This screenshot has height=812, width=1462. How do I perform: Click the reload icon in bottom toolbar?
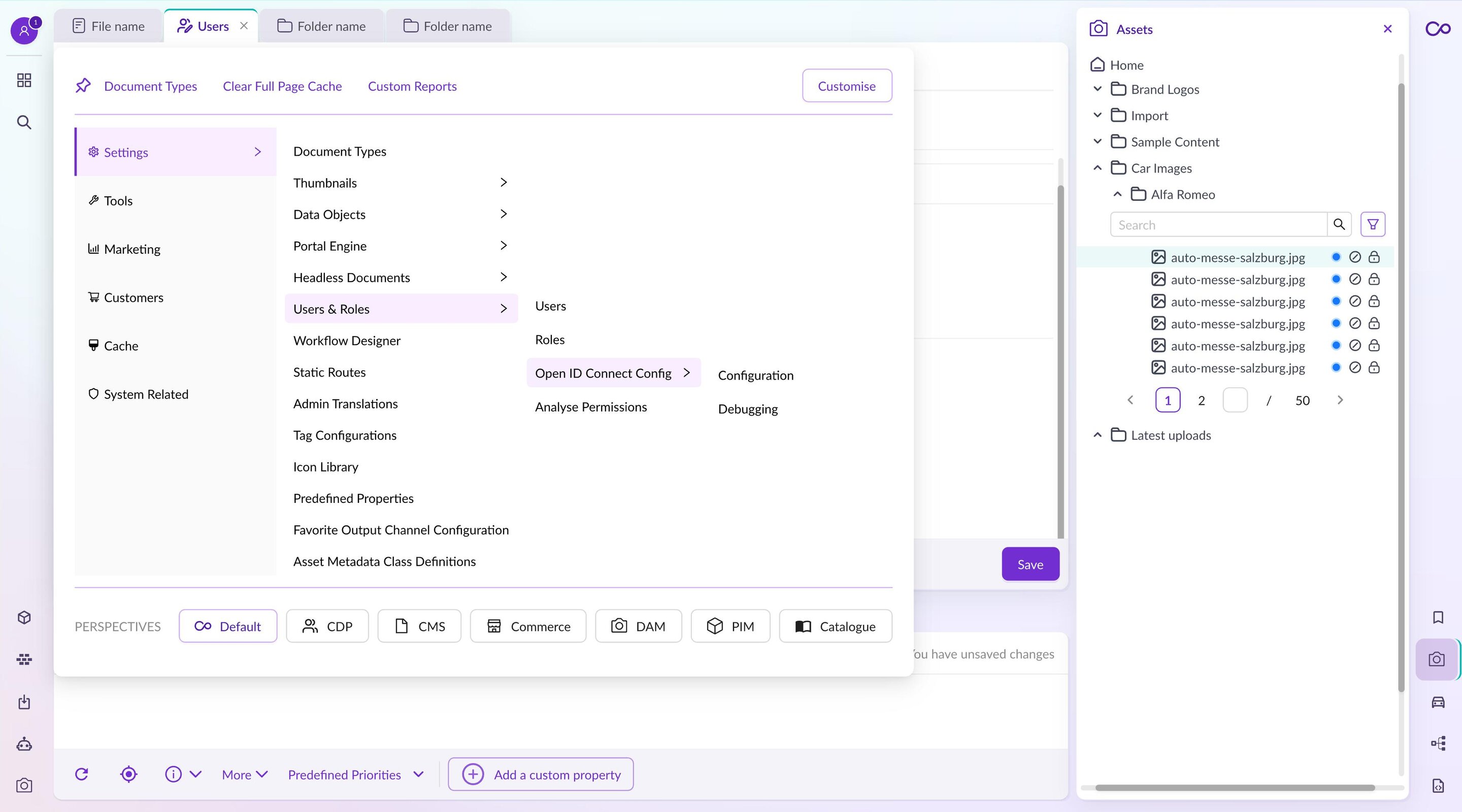click(x=82, y=774)
